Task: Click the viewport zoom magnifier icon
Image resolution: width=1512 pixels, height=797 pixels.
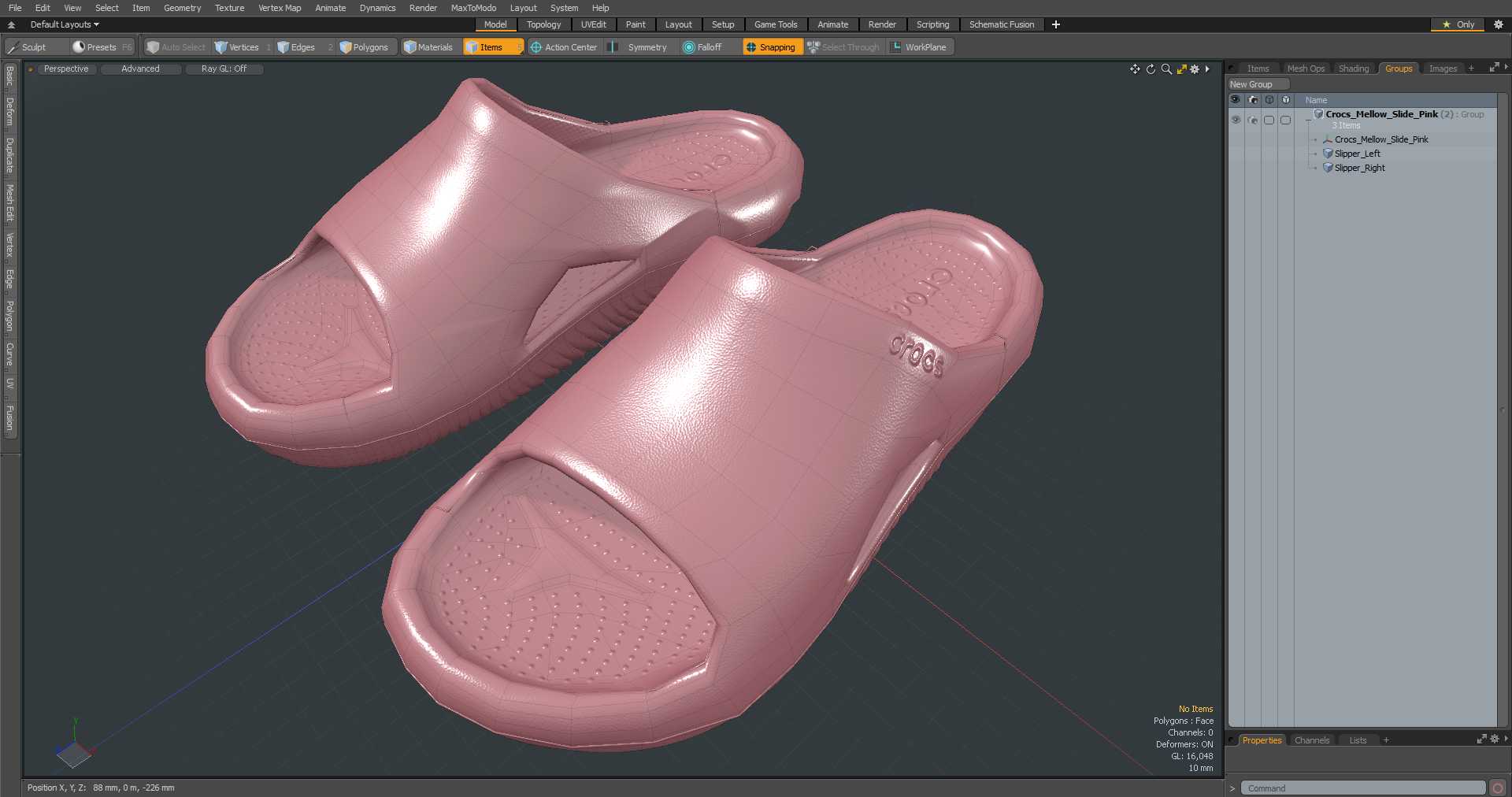Action: [1166, 69]
